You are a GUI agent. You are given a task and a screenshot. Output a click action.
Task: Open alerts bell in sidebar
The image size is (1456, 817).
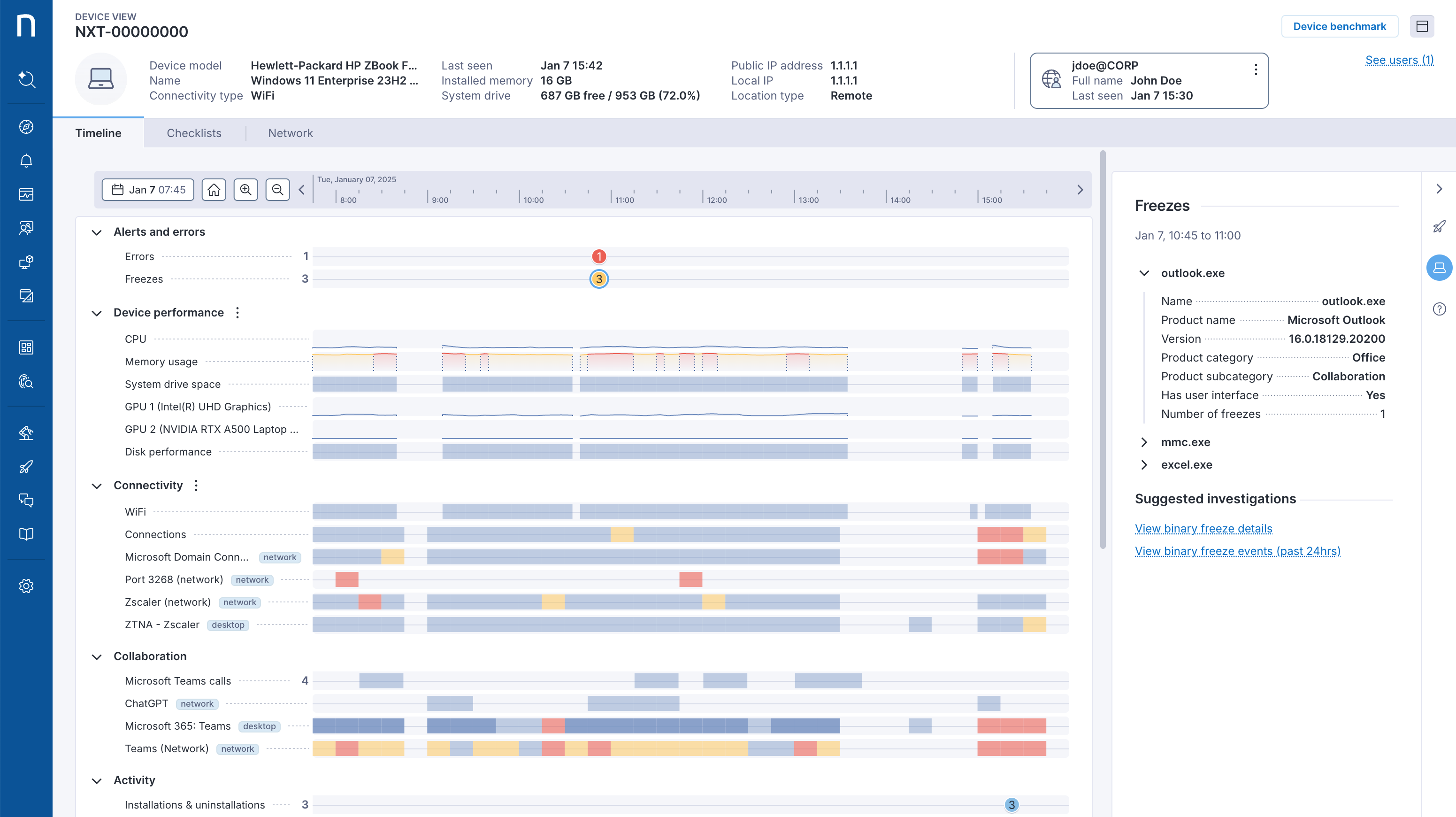26,161
